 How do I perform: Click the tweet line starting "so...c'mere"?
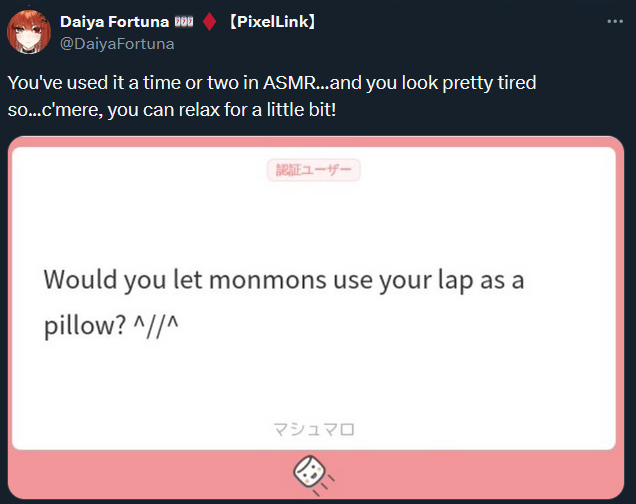tap(172, 110)
